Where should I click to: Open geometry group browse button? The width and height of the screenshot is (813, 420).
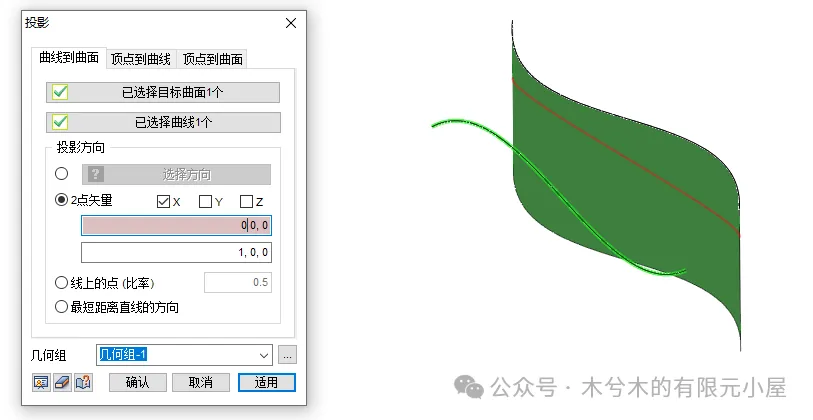click(x=287, y=355)
